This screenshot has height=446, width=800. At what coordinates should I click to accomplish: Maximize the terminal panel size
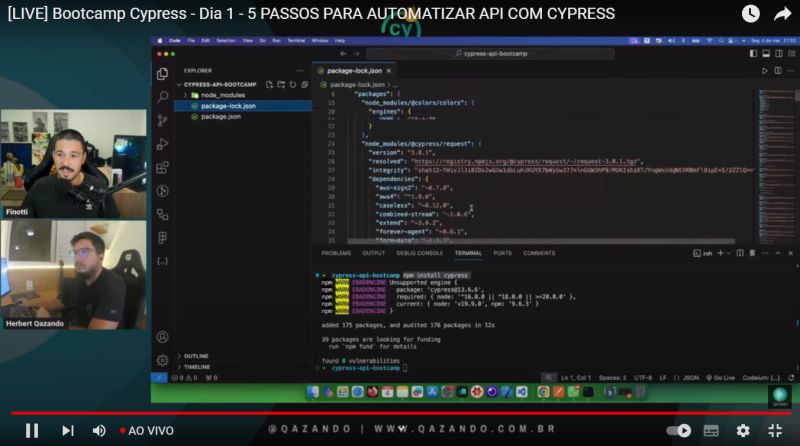pyautogui.click(x=778, y=253)
